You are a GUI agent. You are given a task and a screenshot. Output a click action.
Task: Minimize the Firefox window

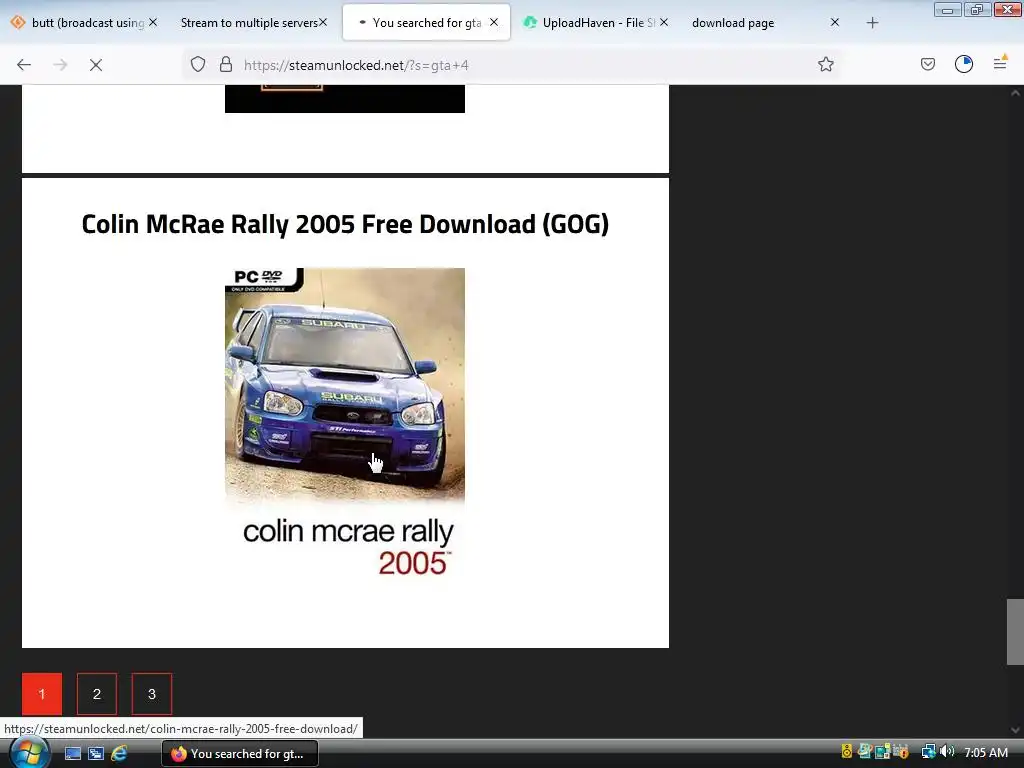(947, 9)
